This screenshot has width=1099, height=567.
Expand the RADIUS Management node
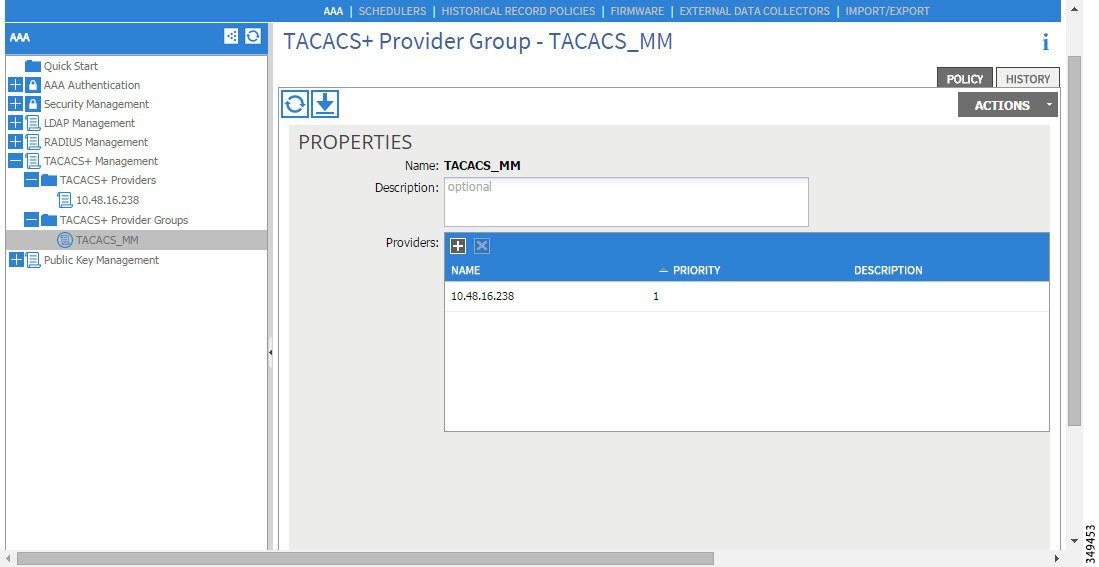click(x=15, y=142)
